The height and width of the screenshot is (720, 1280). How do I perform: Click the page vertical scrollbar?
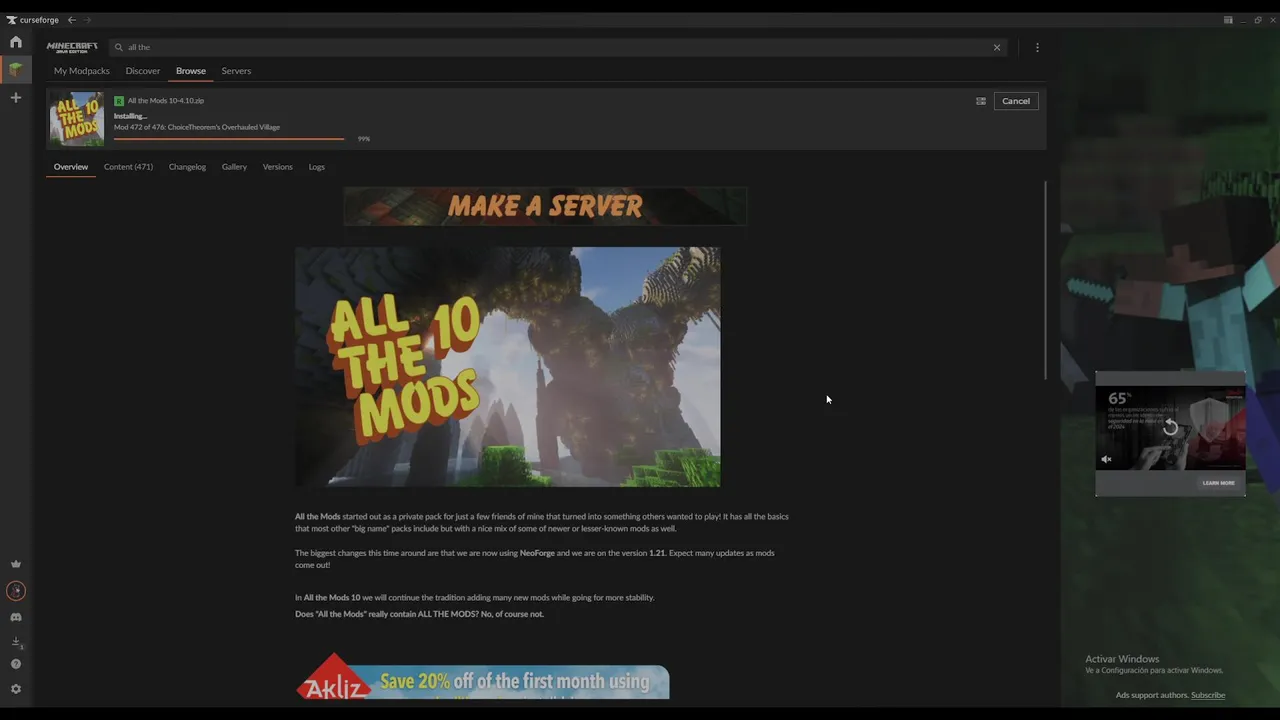(1046, 280)
